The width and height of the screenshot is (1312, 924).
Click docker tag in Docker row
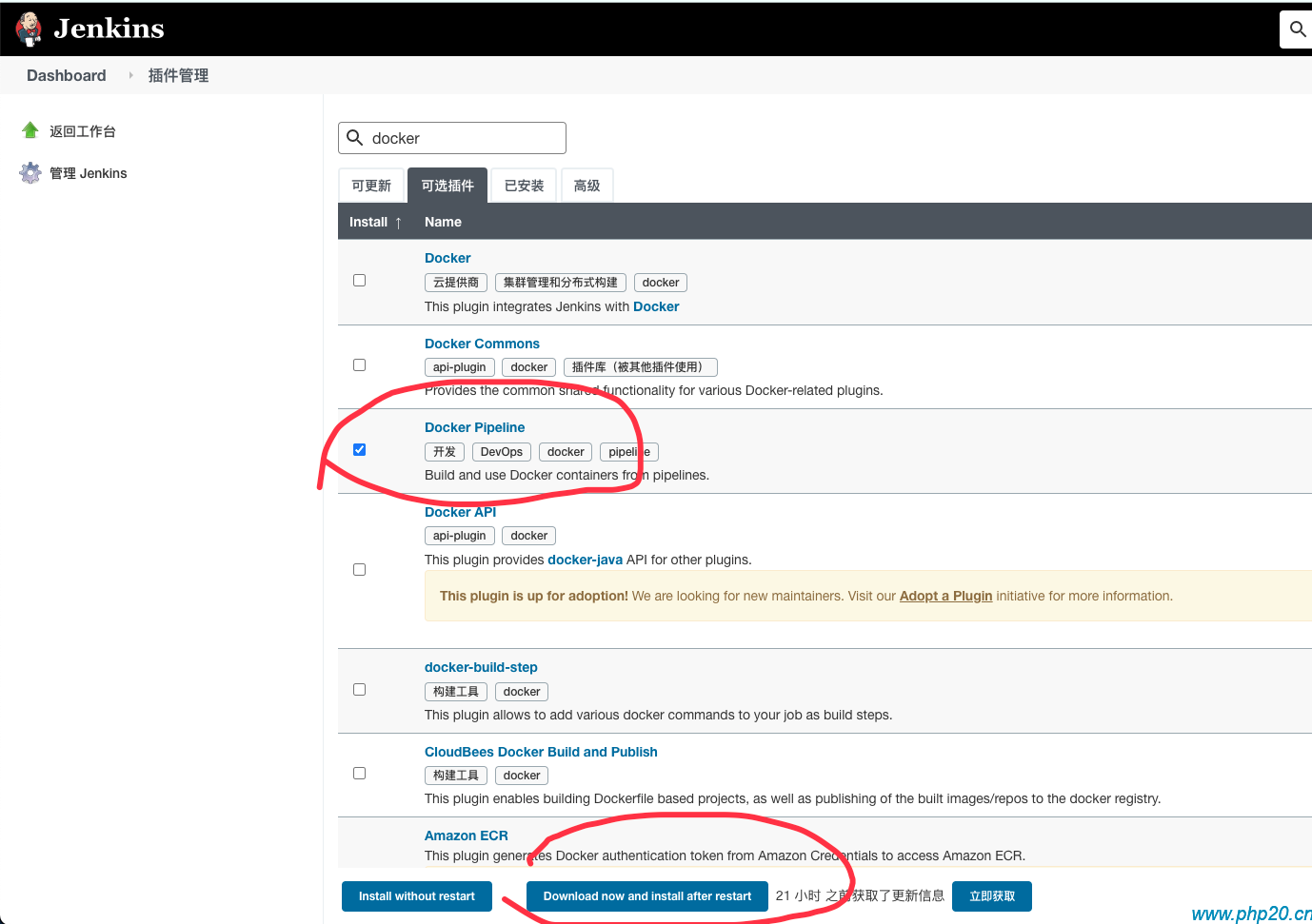pyautogui.click(x=661, y=283)
